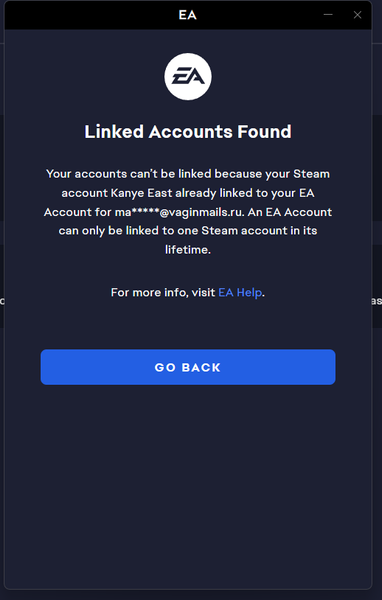Image resolution: width=382 pixels, height=600 pixels.
Task: Click the title bar between EA and minimize
Action: point(259,15)
